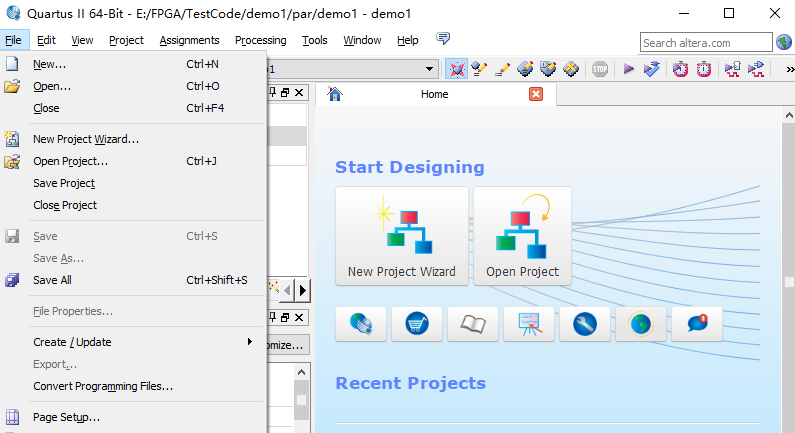Click New Project Wizard large button
The height and width of the screenshot is (433, 795).
(x=402, y=236)
